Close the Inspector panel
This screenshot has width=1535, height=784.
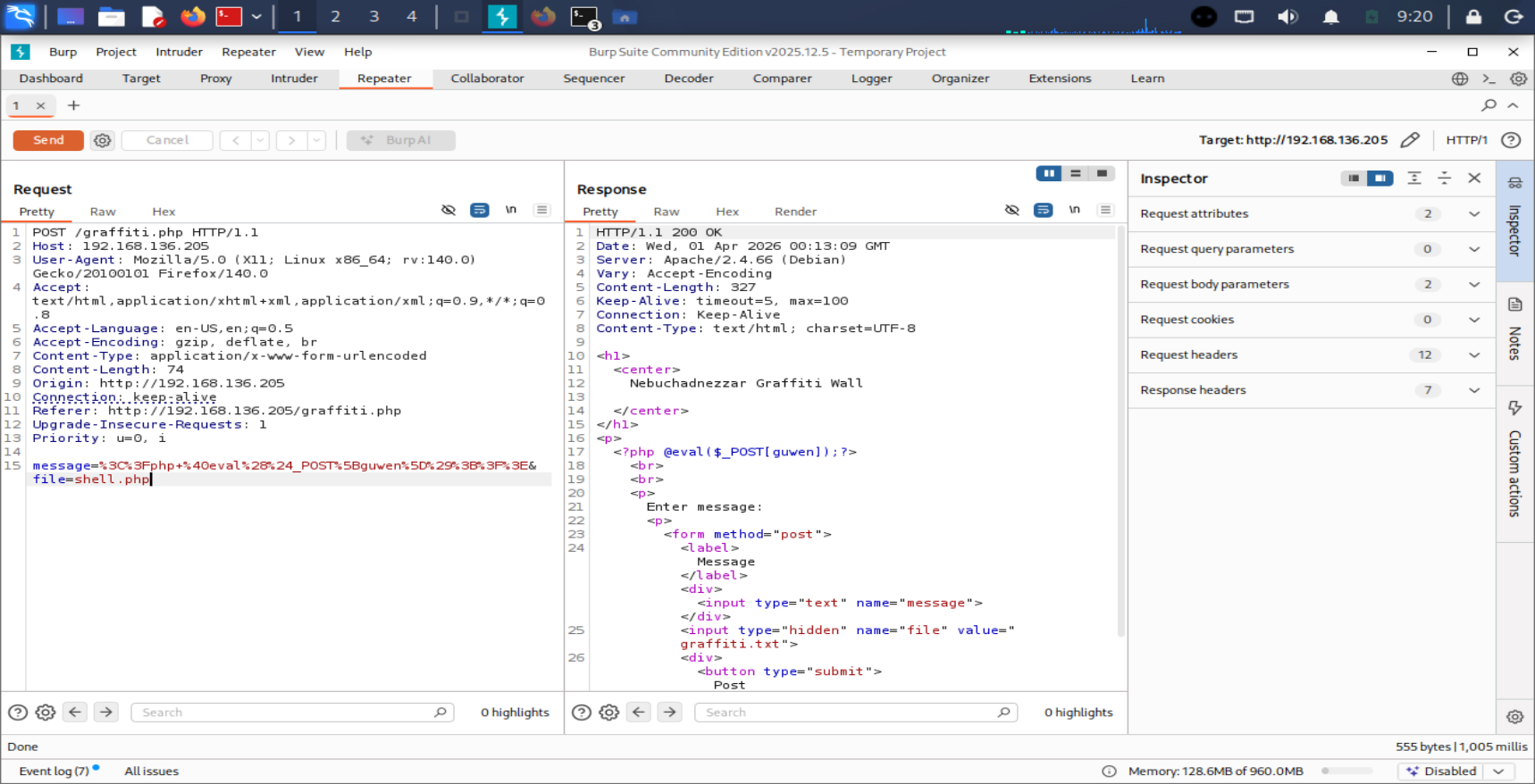[1474, 179]
